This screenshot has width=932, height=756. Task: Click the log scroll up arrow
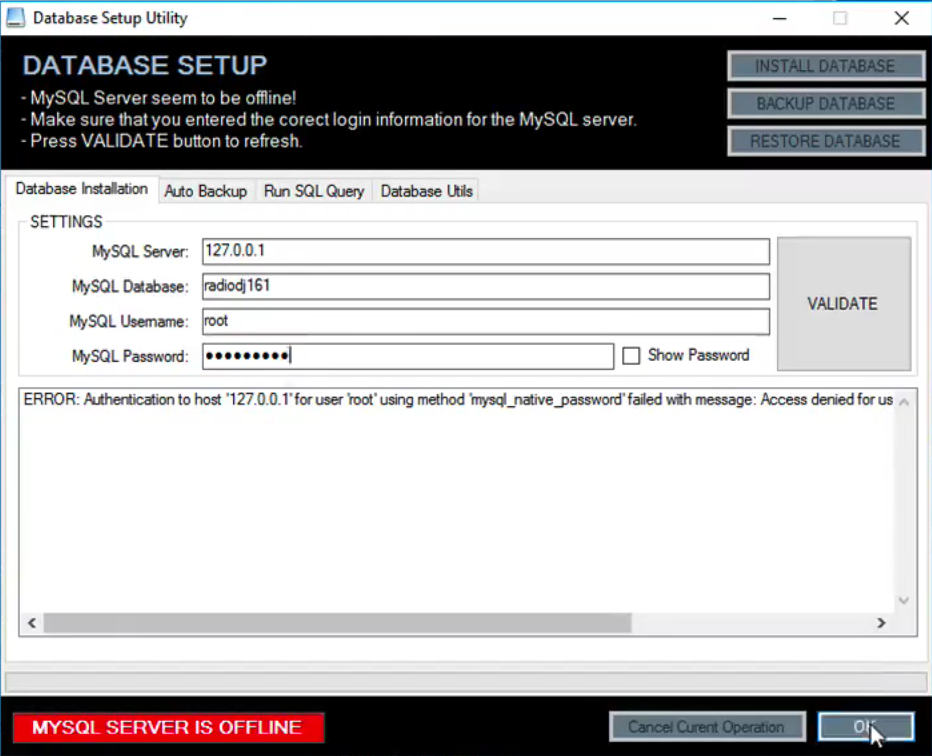tap(904, 402)
